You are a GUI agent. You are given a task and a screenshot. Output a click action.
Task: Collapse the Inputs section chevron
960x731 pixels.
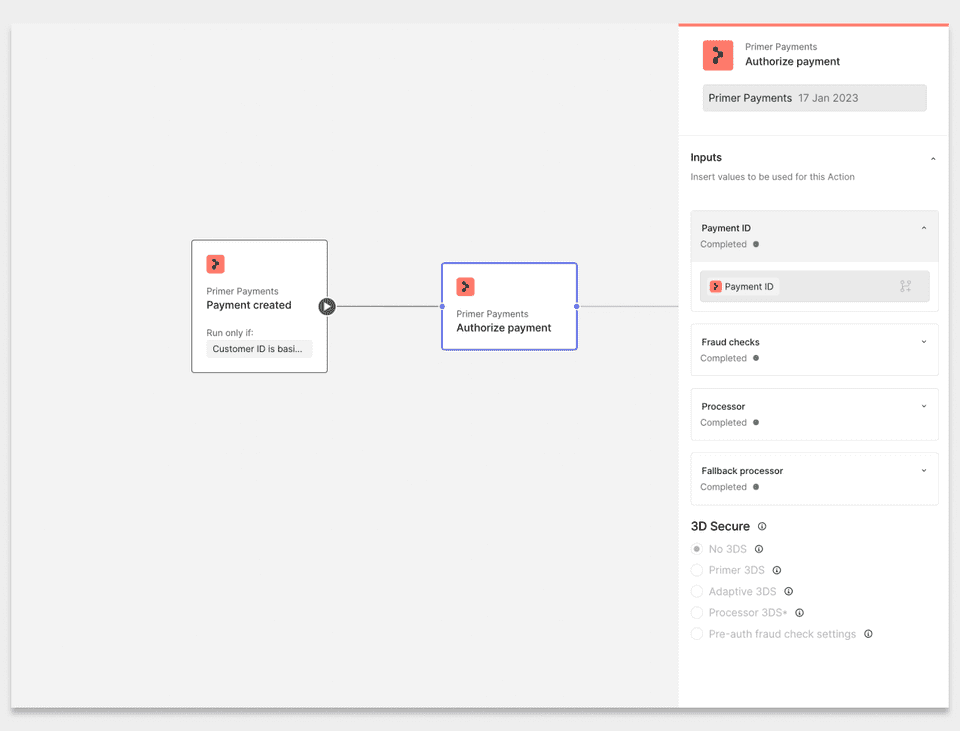point(933,159)
